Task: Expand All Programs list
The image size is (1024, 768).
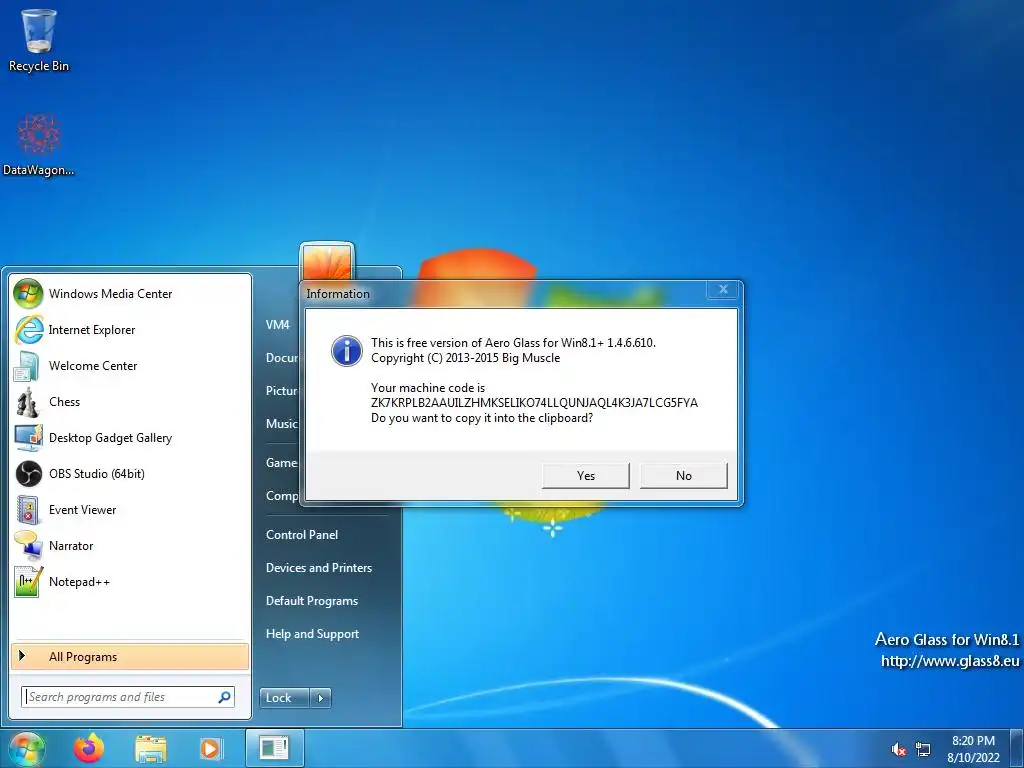Action: point(129,656)
